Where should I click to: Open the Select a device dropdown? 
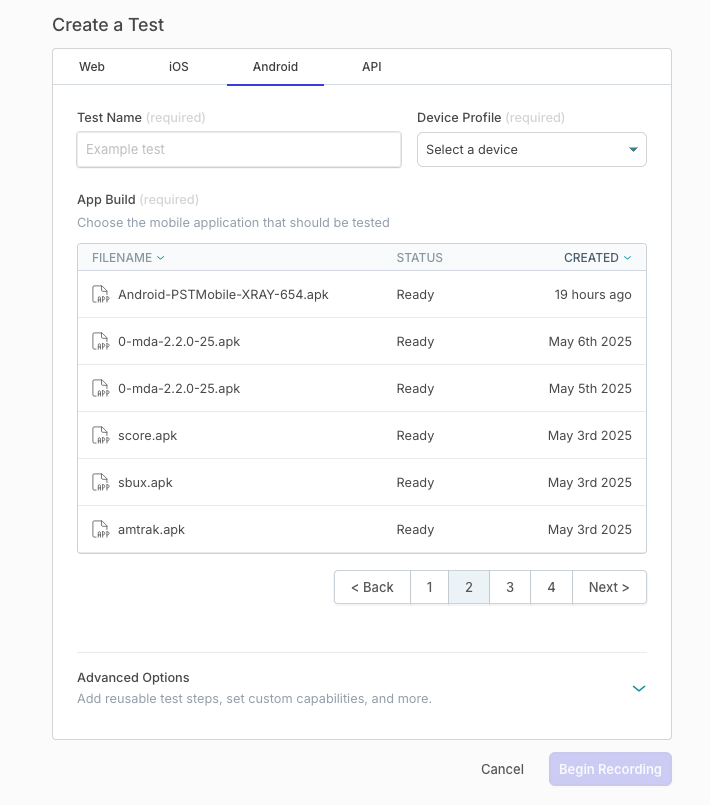pos(531,150)
